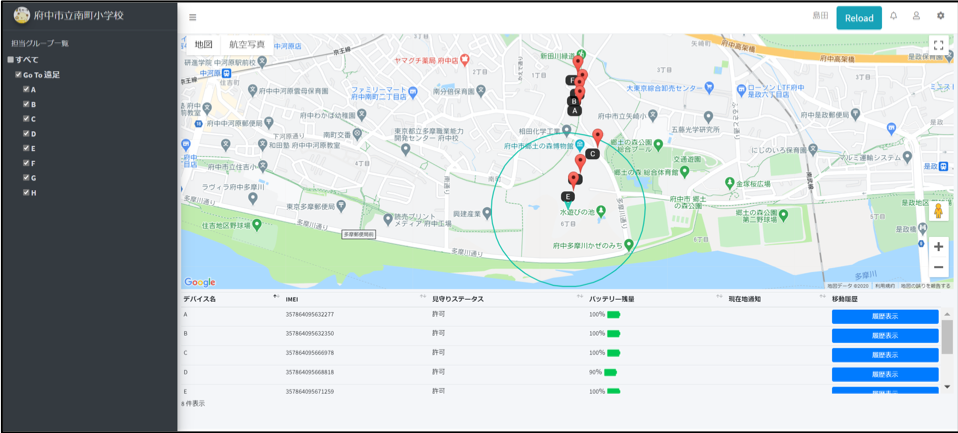This screenshot has height=433, width=958.
Task: Switch map to 航空写真 view
Action: pyautogui.click(x=247, y=45)
